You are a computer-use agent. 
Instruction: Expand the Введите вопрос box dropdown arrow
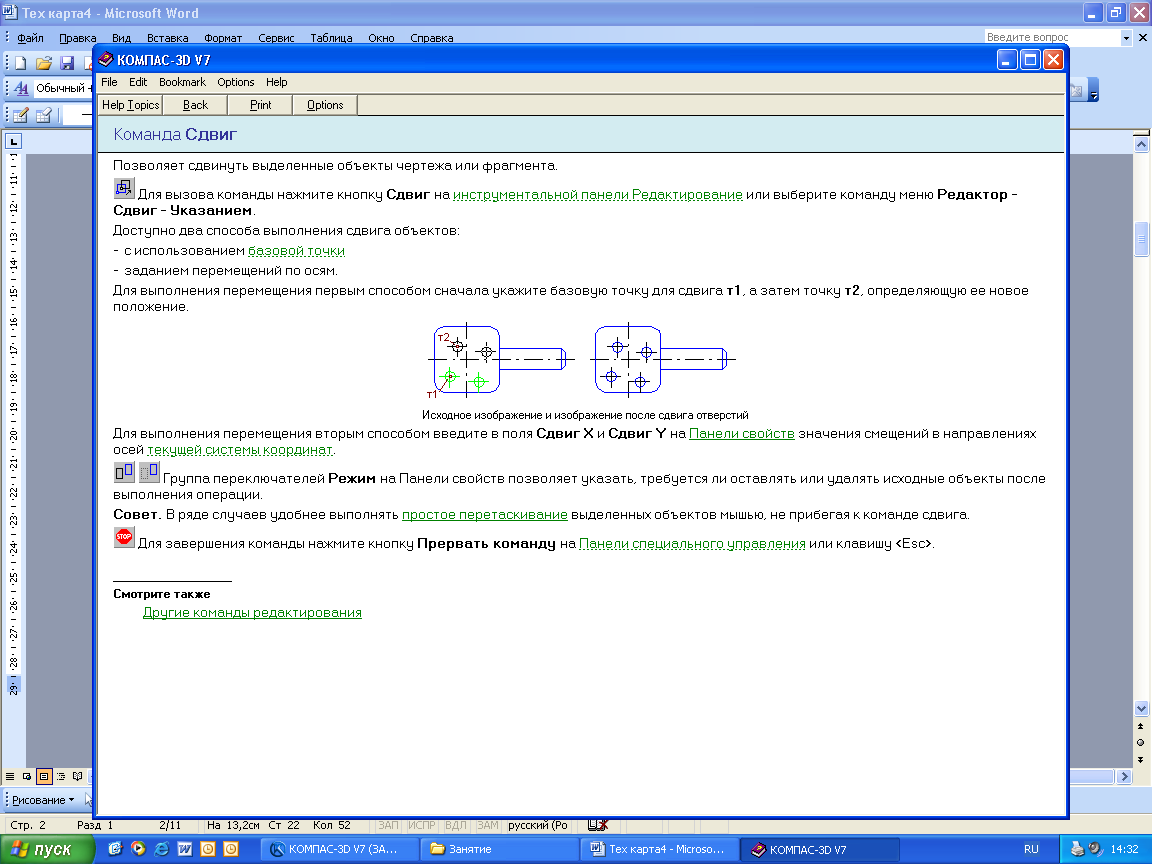pos(1126,37)
